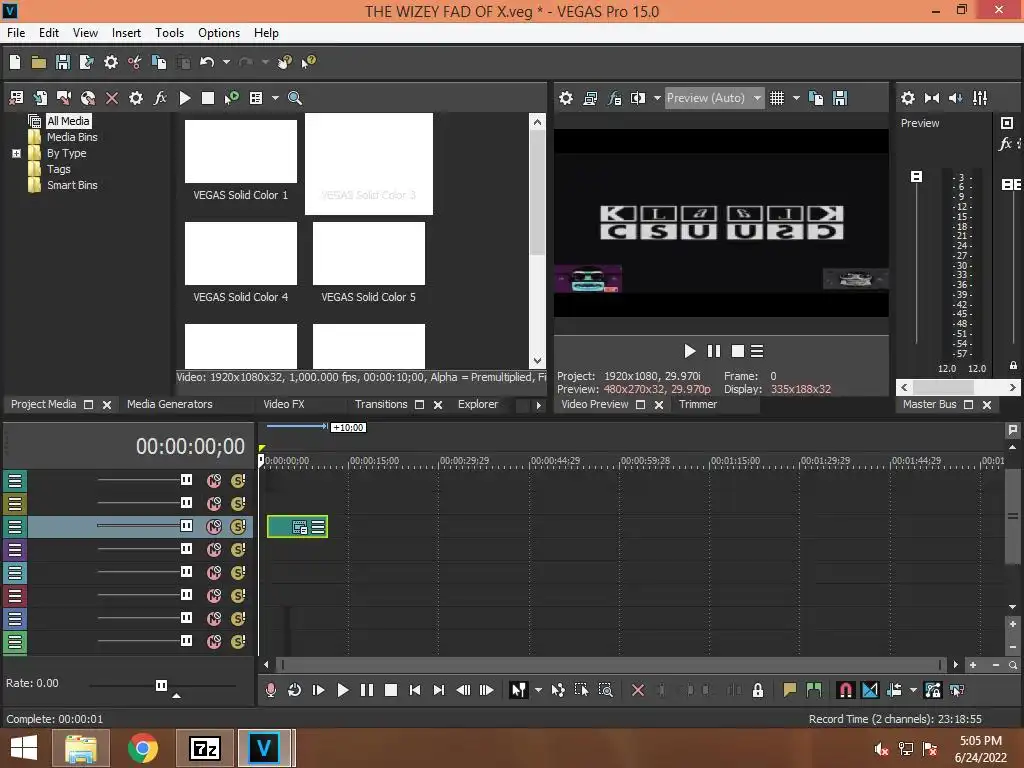
Task: Select VEGAS Solid Color 4 thumbnail
Action: point(240,253)
